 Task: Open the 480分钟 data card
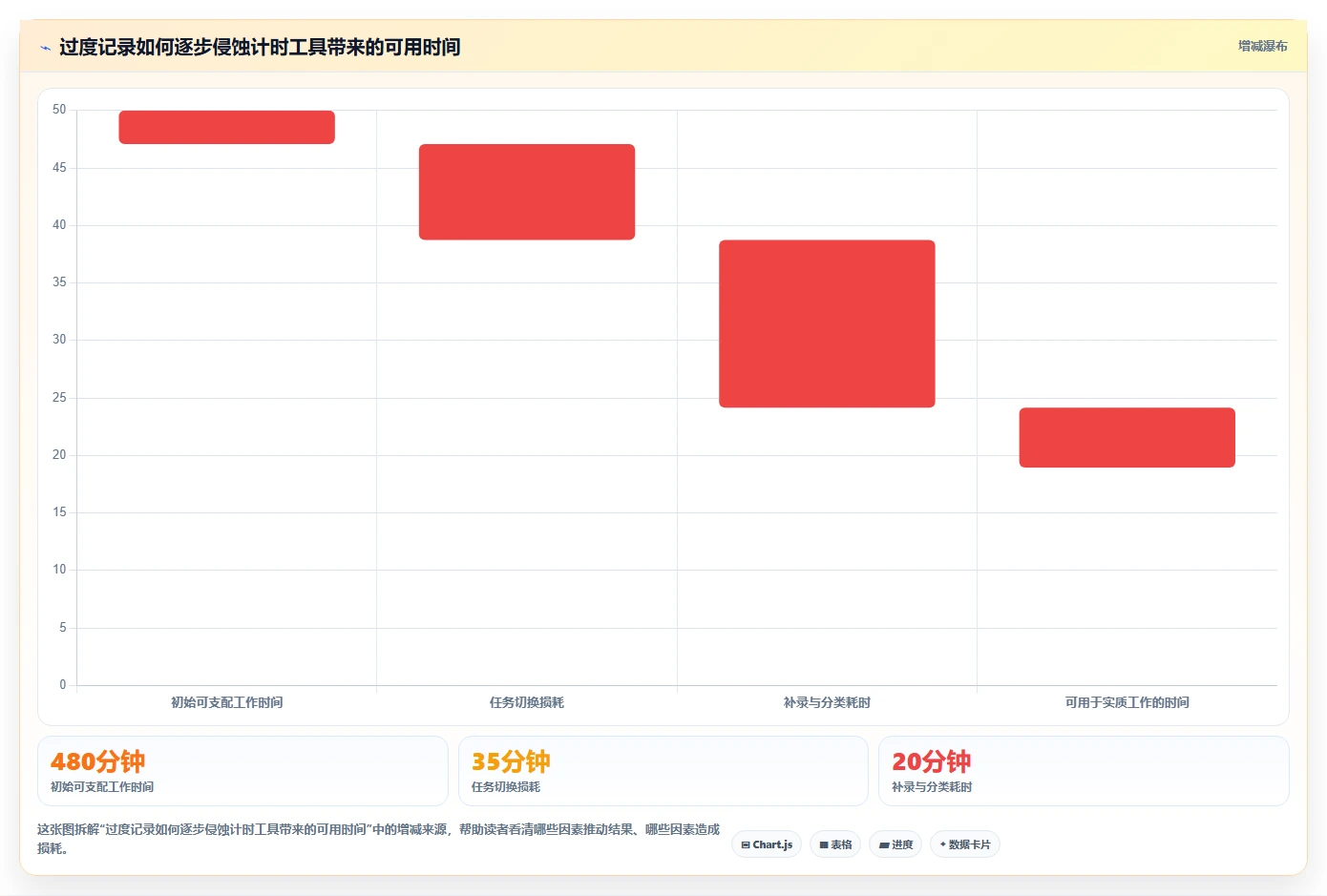click(x=242, y=771)
